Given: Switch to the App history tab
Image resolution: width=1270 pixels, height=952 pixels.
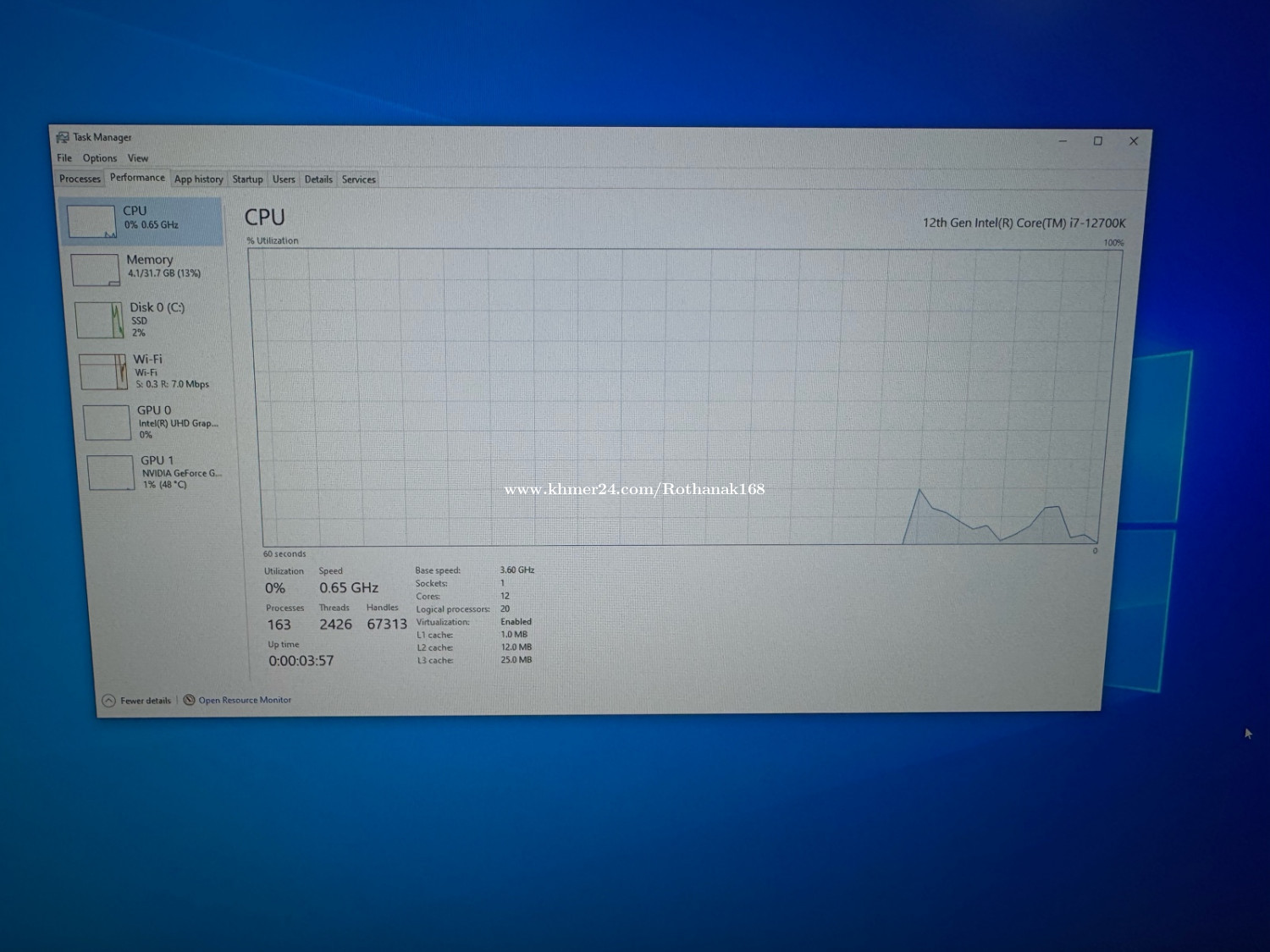Looking at the screenshot, I should pyautogui.click(x=199, y=179).
